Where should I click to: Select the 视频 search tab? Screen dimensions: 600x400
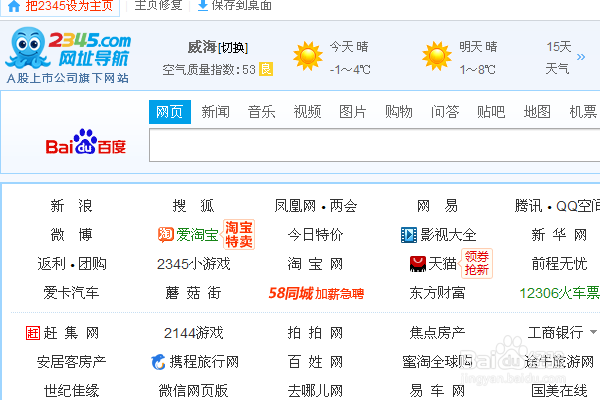pyautogui.click(x=307, y=112)
